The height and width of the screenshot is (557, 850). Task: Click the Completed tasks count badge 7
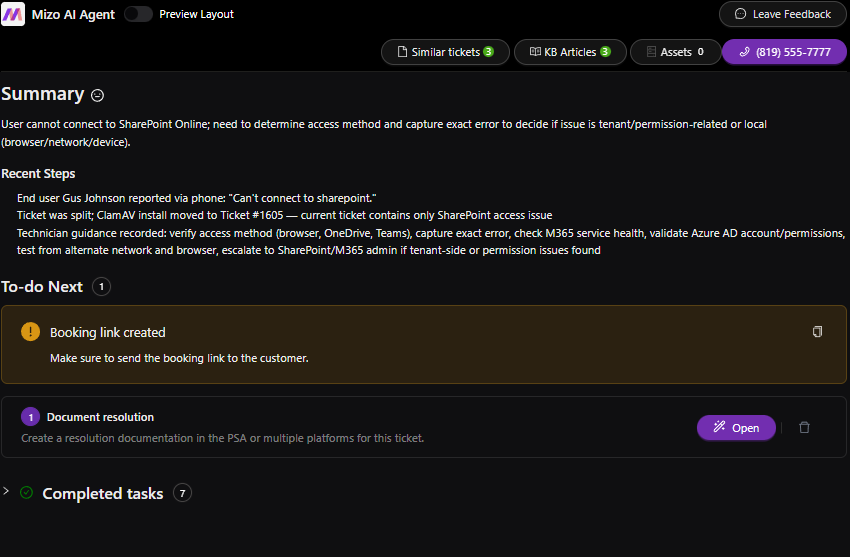(181, 493)
